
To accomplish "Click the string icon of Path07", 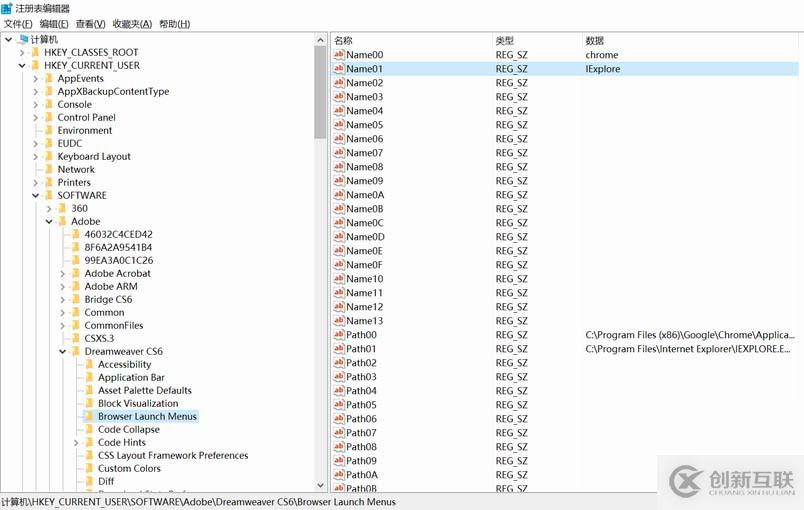I will tap(339, 433).
